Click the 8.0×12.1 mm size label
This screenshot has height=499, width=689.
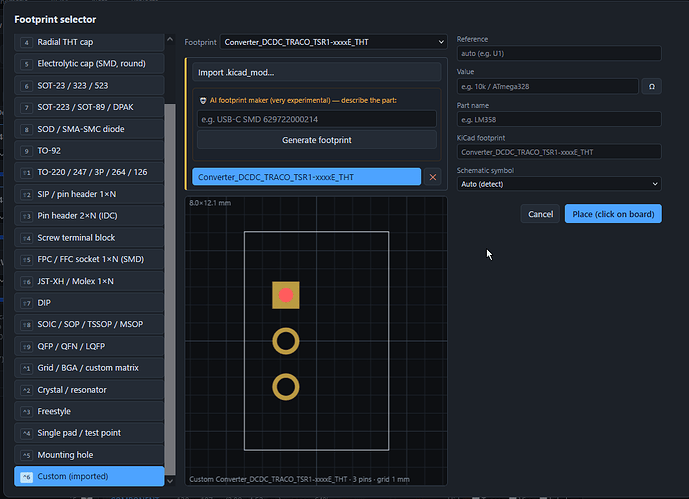coord(210,203)
